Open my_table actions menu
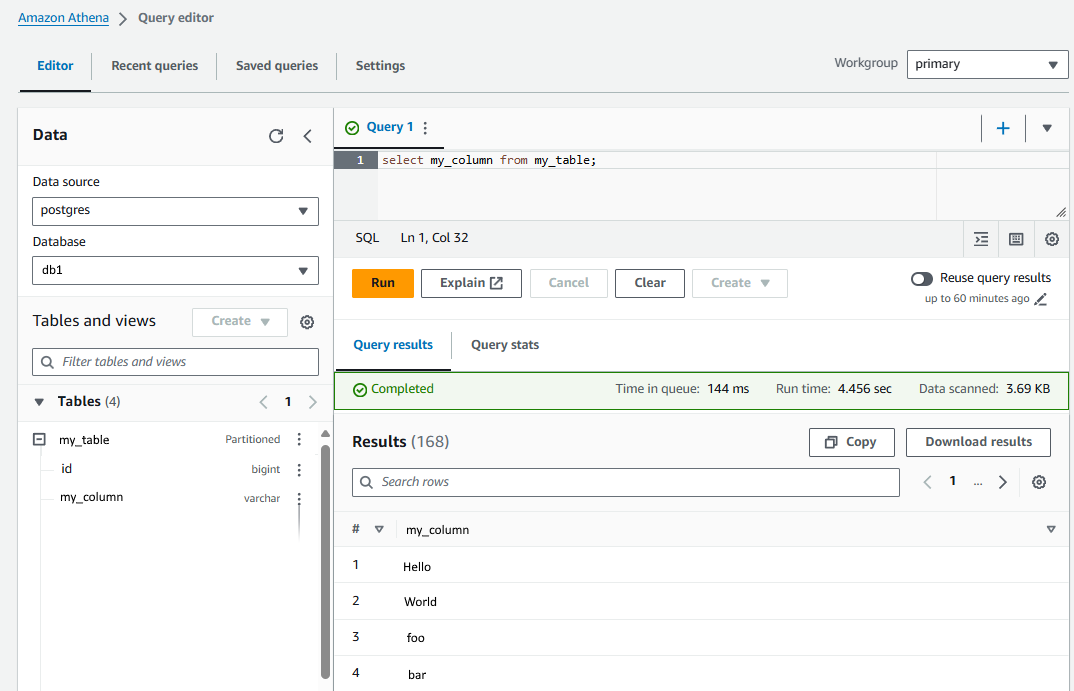 (299, 439)
